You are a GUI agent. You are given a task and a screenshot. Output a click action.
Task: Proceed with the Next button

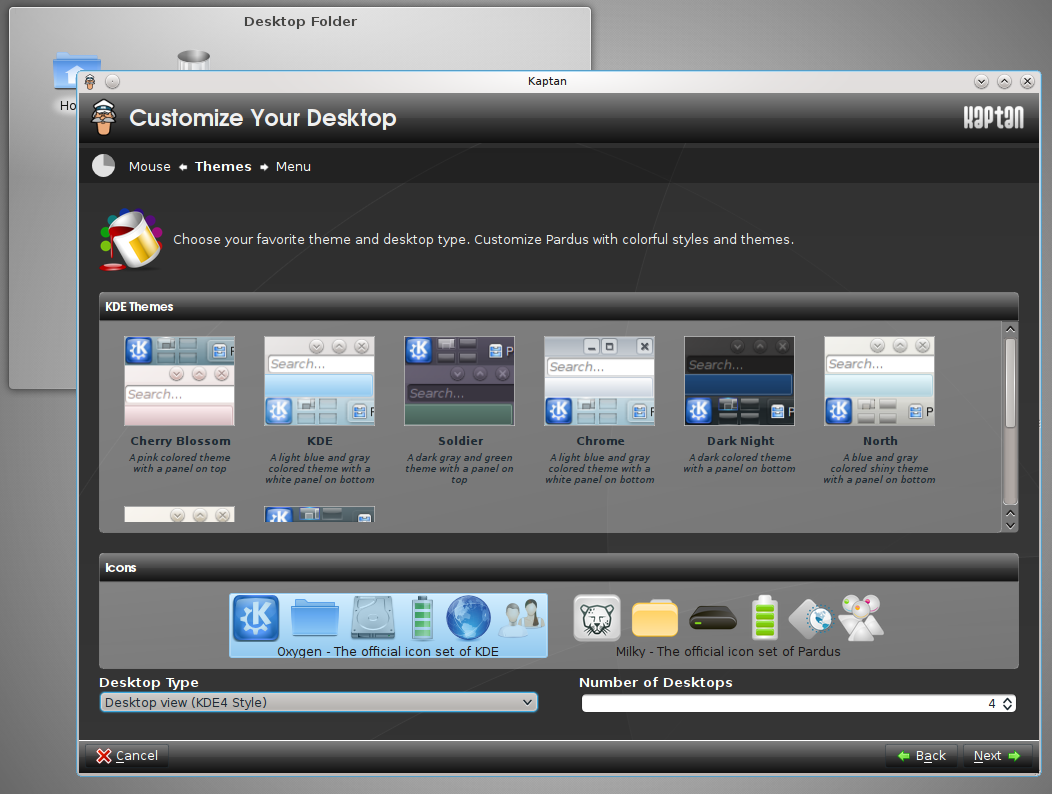coord(997,756)
